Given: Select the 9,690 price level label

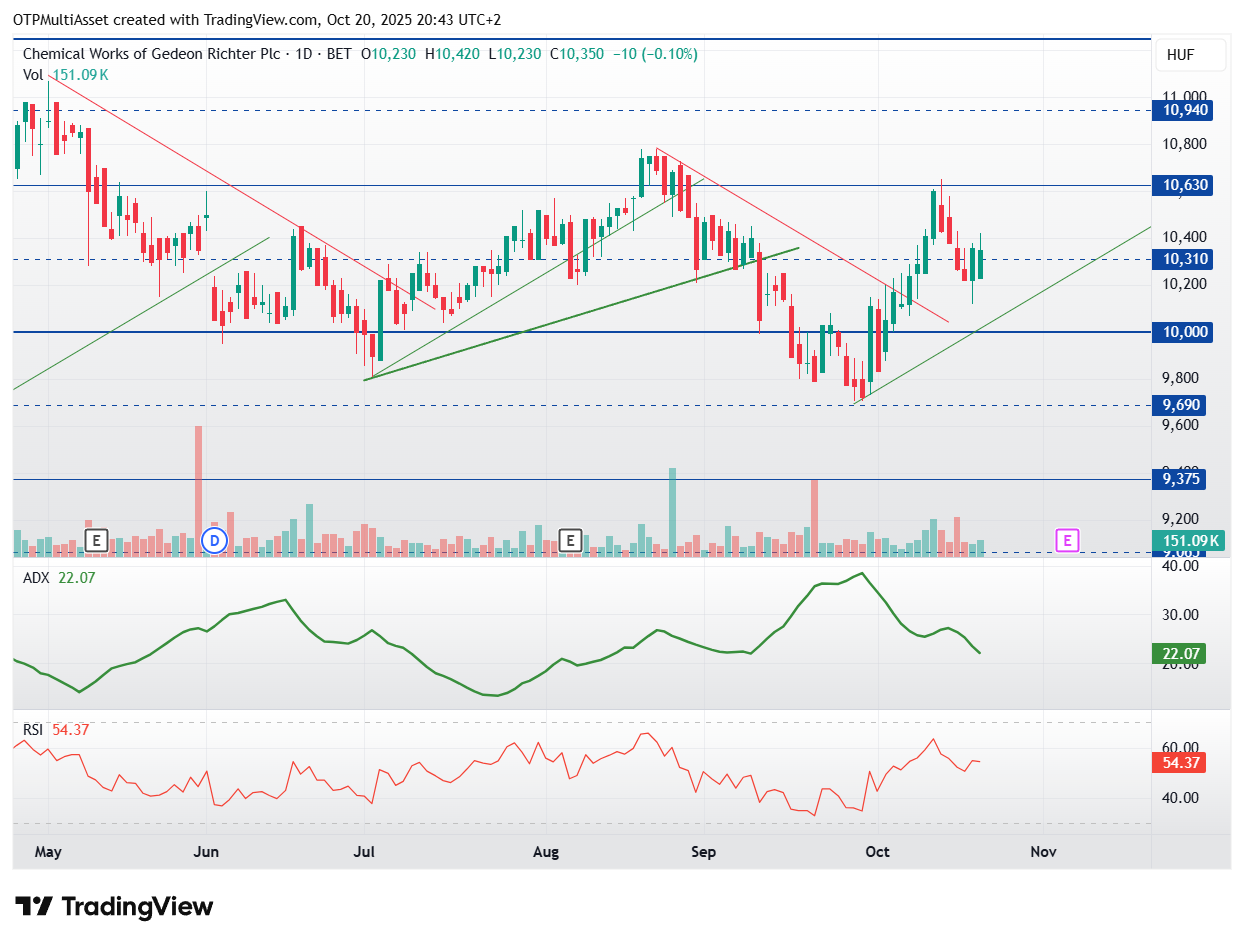Looking at the screenshot, I should (1179, 405).
